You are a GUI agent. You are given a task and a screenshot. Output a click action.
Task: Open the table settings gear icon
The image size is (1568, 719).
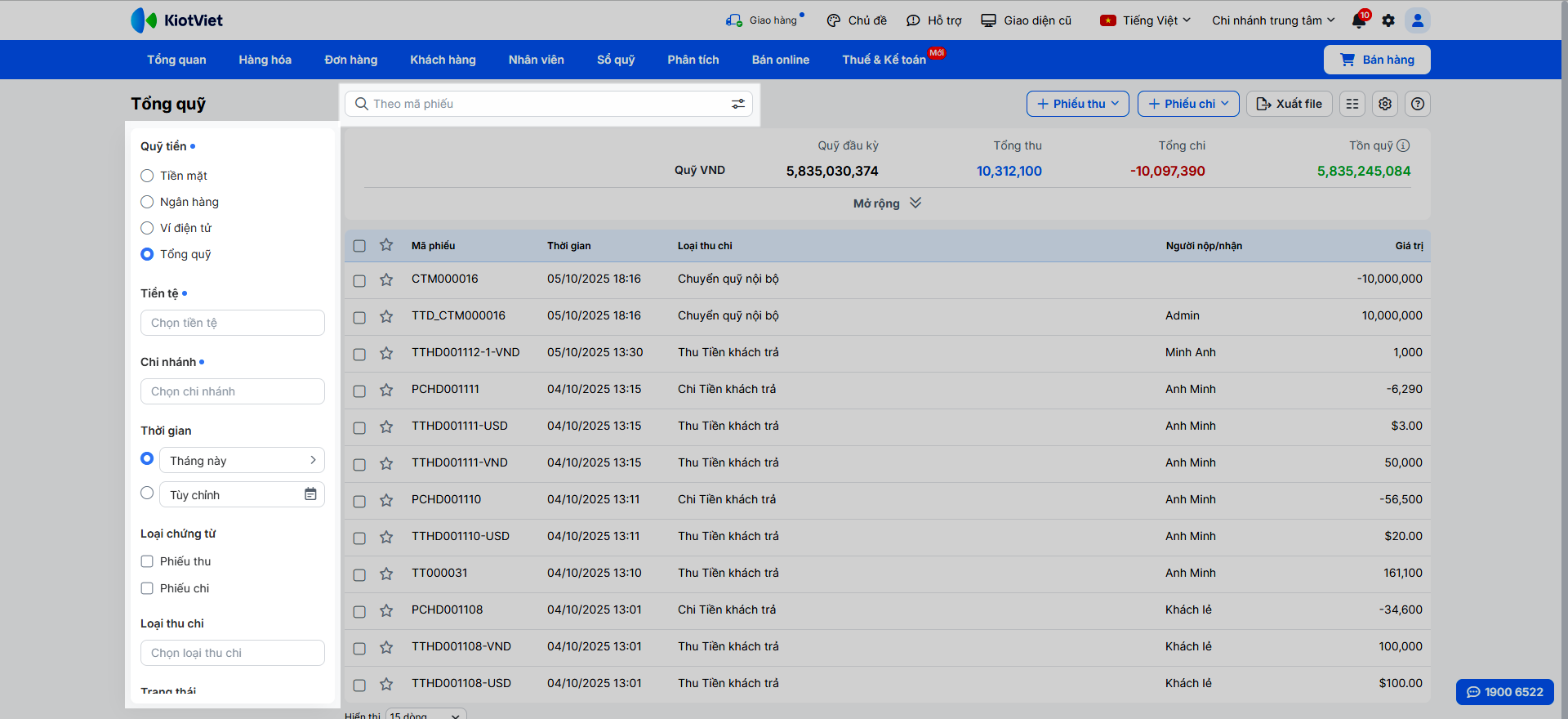tap(1385, 104)
